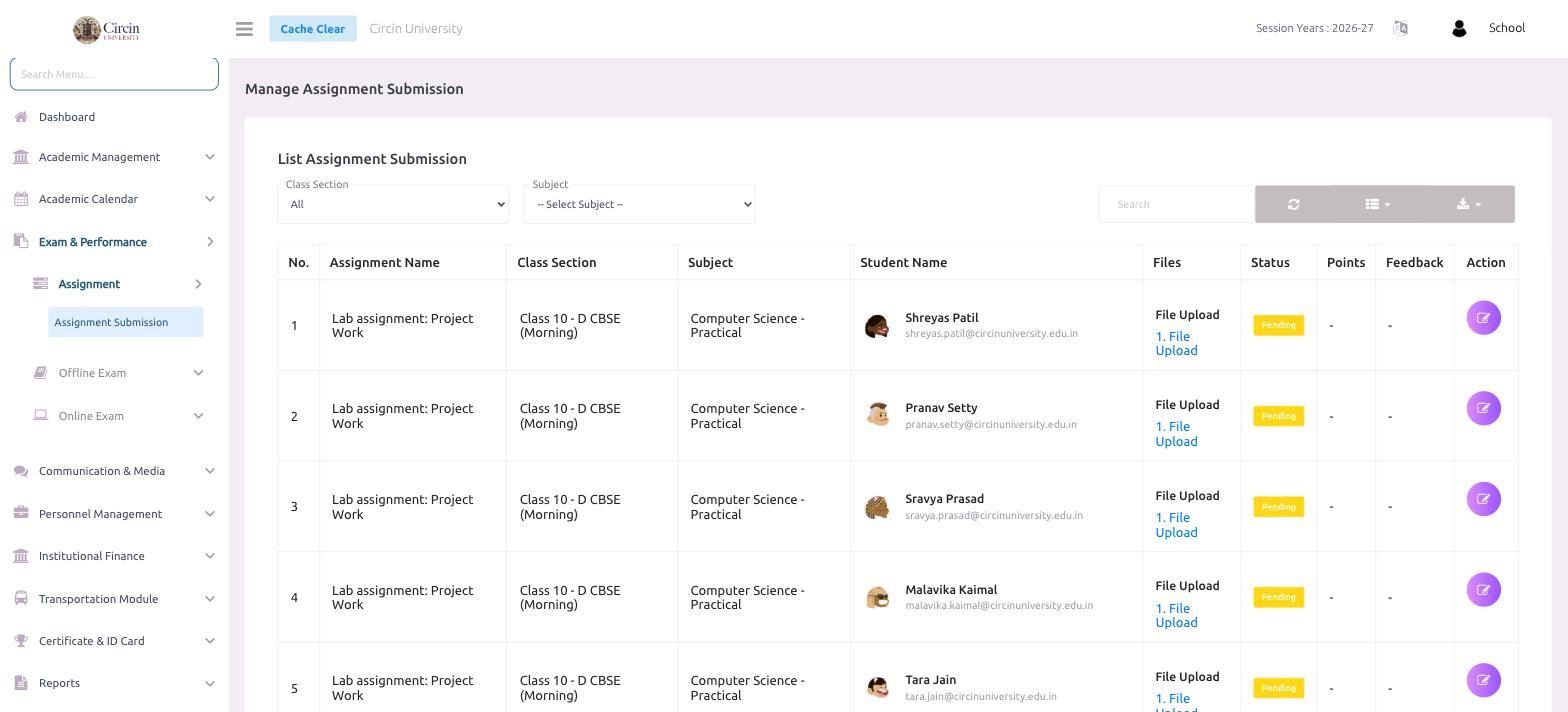Click the Exam & Performance icon
The image size is (1568, 712).
click(x=21, y=241)
